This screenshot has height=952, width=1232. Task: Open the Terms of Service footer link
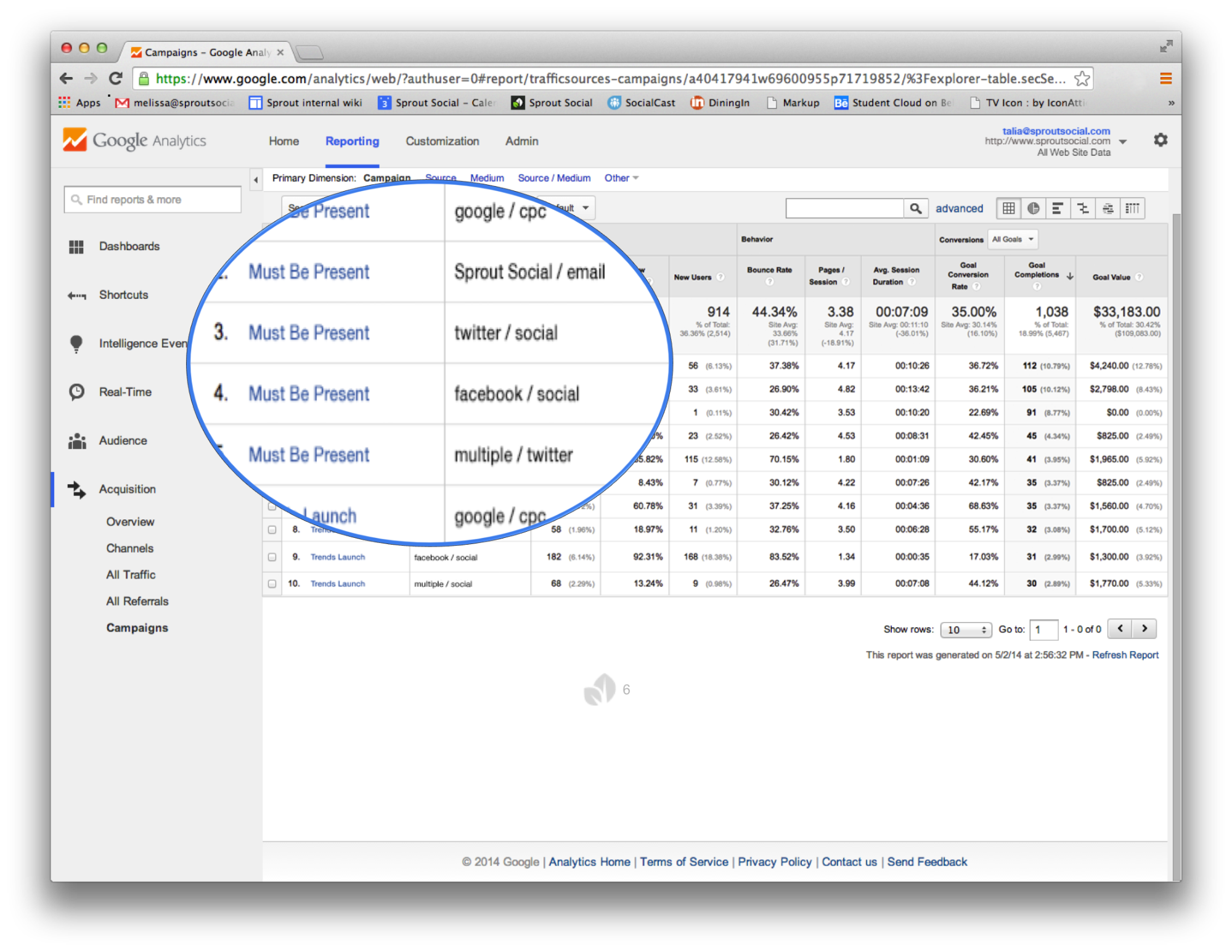tap(683, 861)
